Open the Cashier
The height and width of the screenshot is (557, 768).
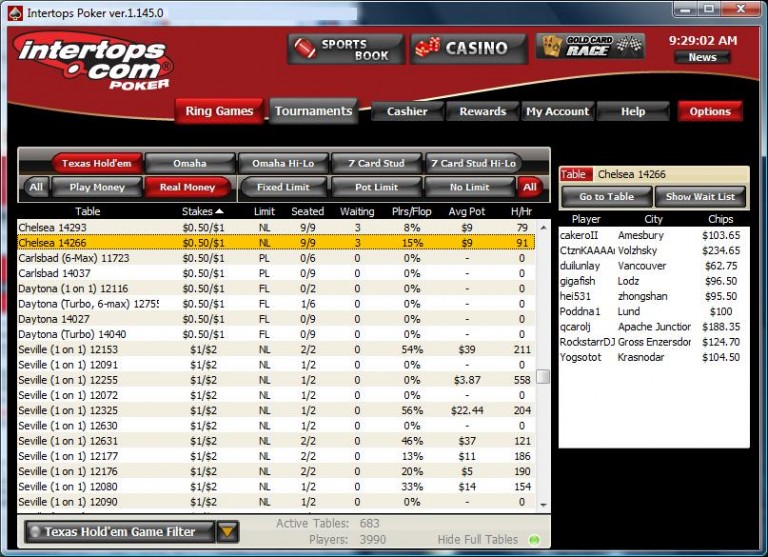tap(407, 112)
